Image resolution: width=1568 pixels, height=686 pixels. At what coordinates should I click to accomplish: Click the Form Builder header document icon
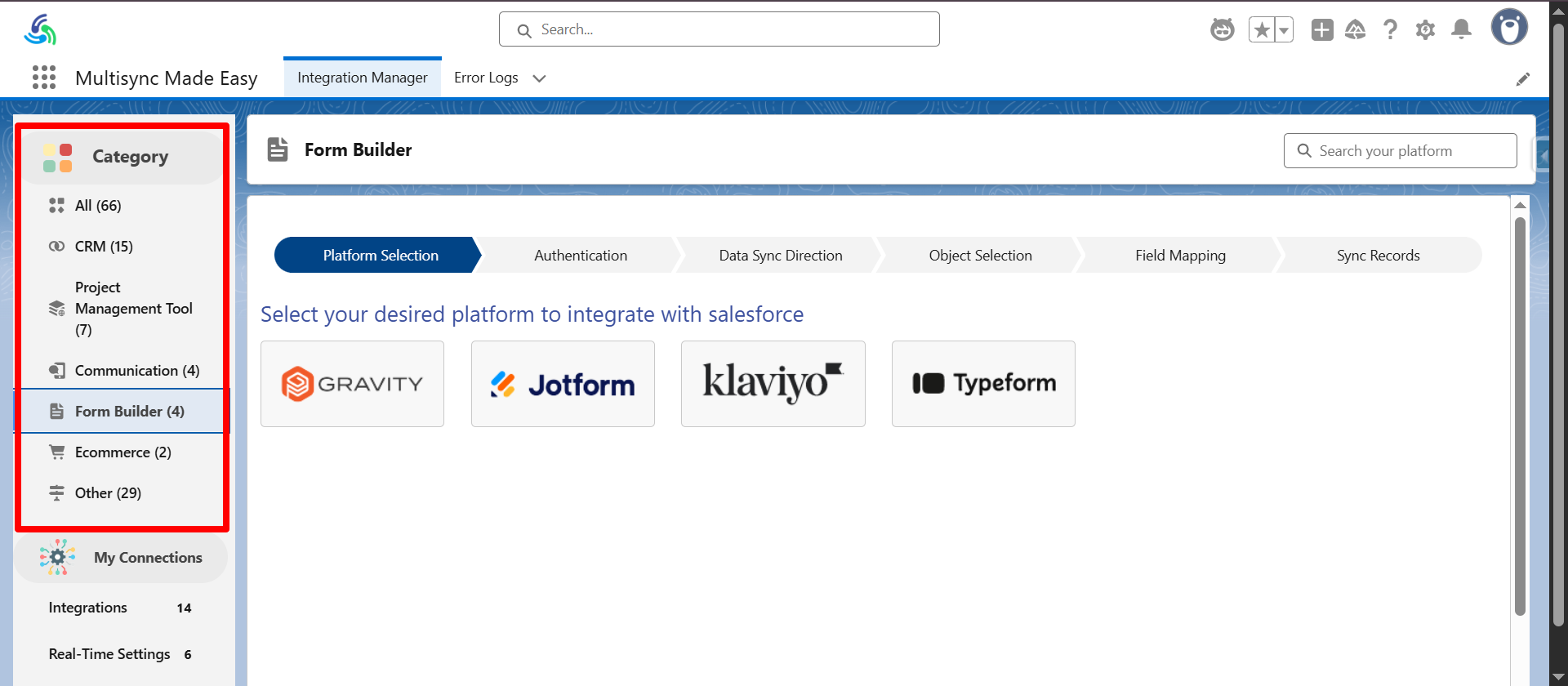tap(278, 149)
